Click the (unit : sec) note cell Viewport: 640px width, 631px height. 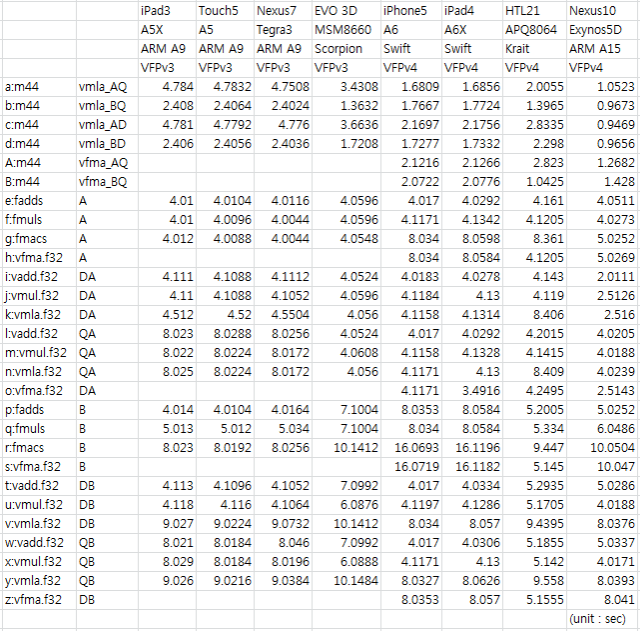[602, 619]
